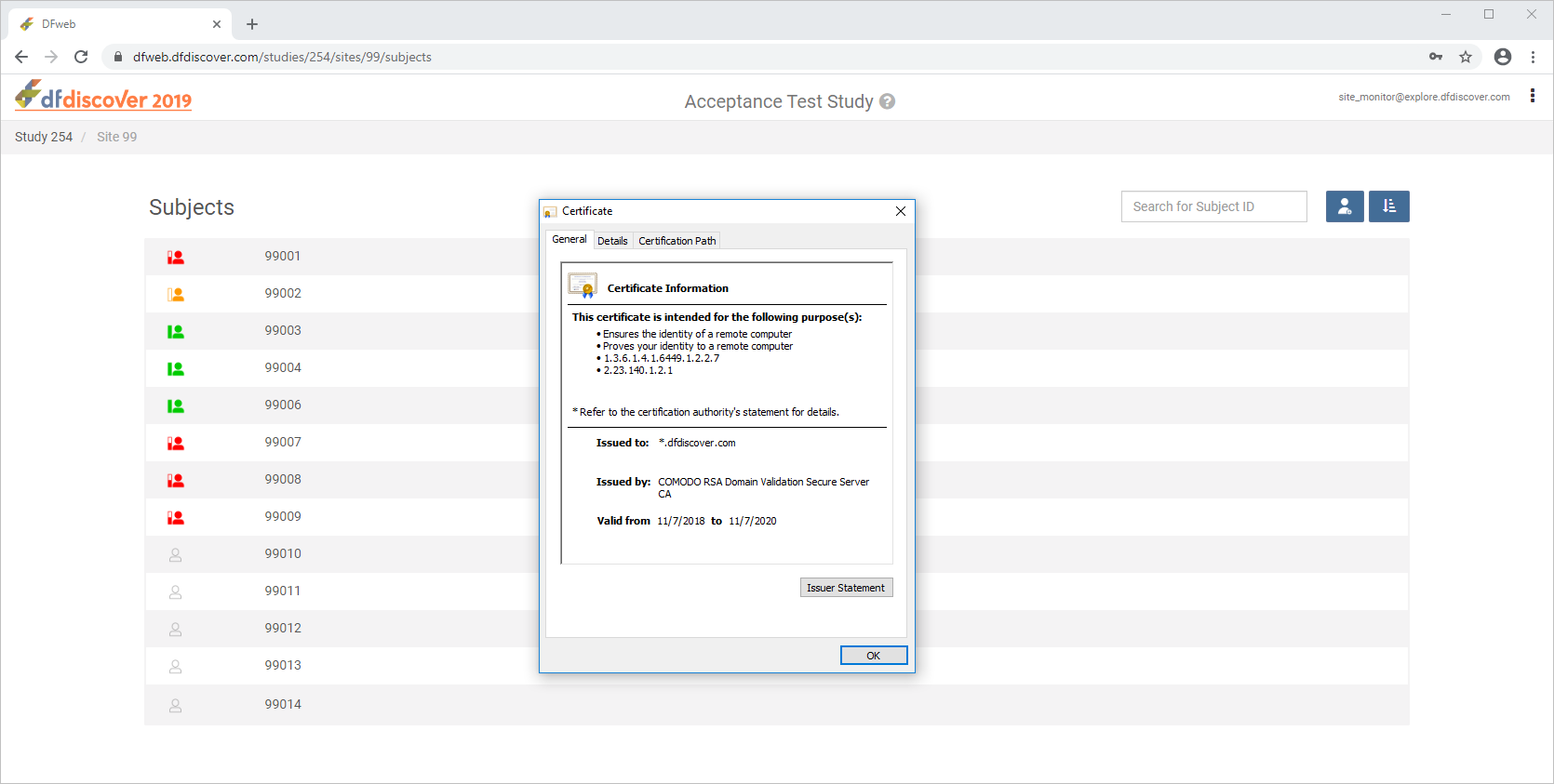1554x784 pixels.
Task: Close the Certificate dialog with the X
Action: click(900, 211)
